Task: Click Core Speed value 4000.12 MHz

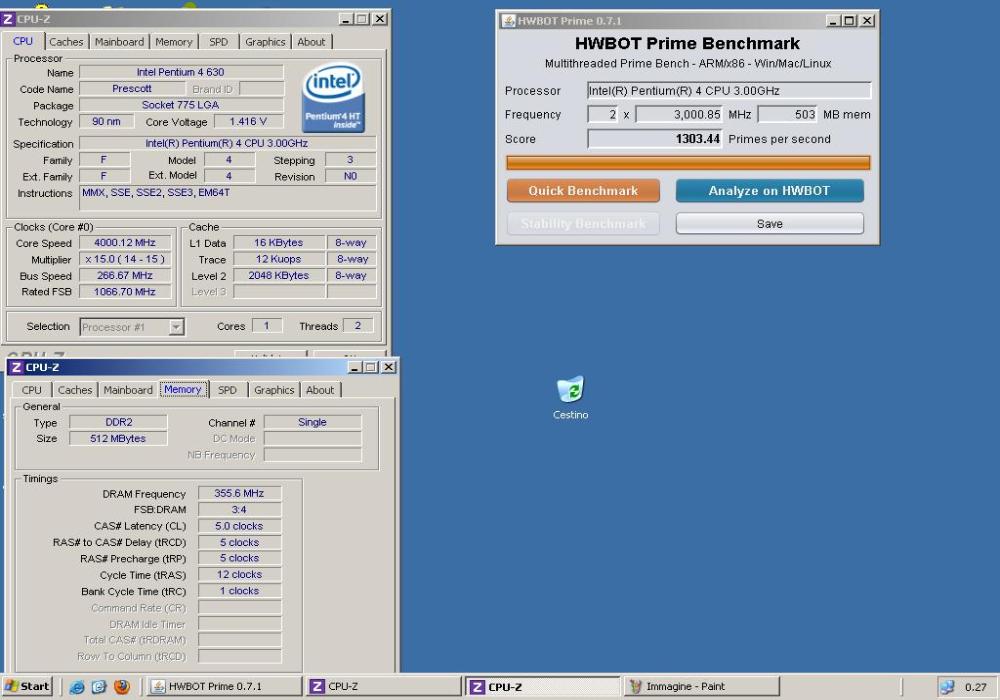Action: (x=125, y=242)
